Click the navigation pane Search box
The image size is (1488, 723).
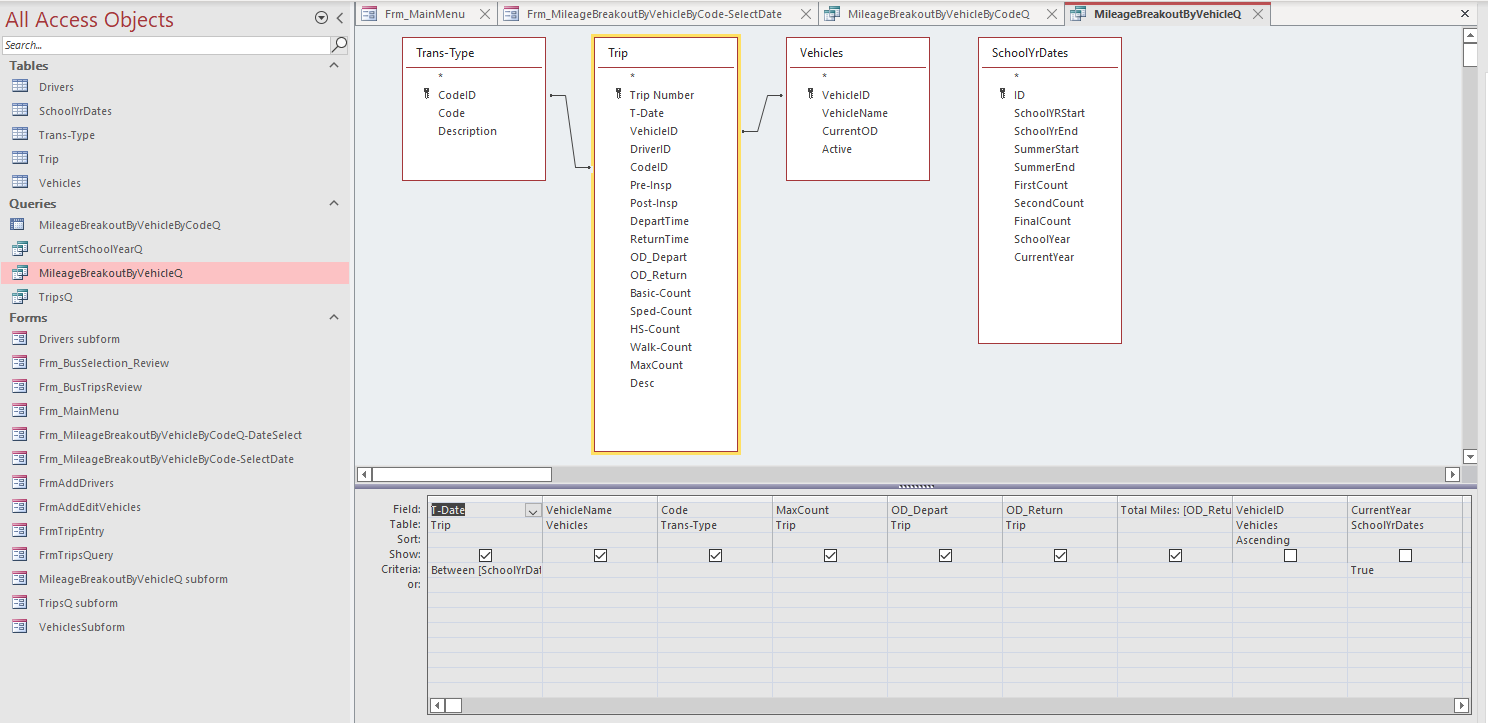[165, 45]
